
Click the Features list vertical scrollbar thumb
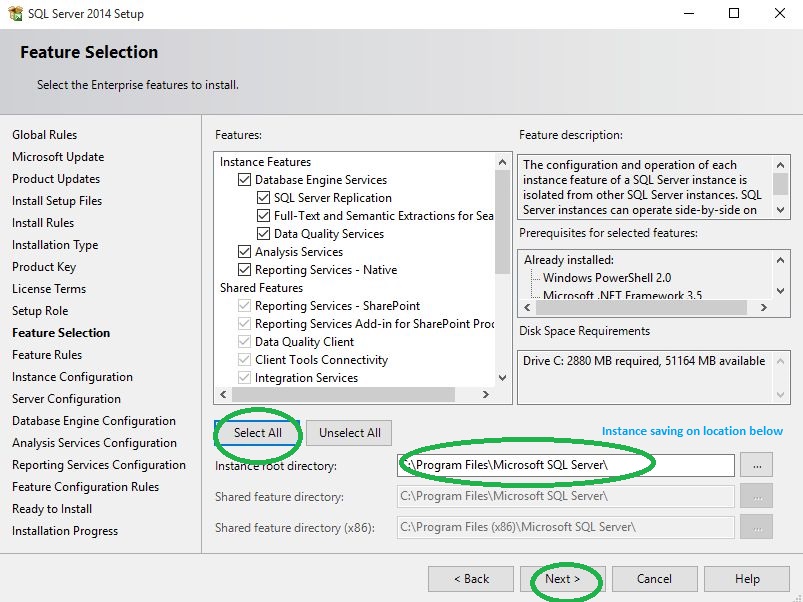coord(502,222)
